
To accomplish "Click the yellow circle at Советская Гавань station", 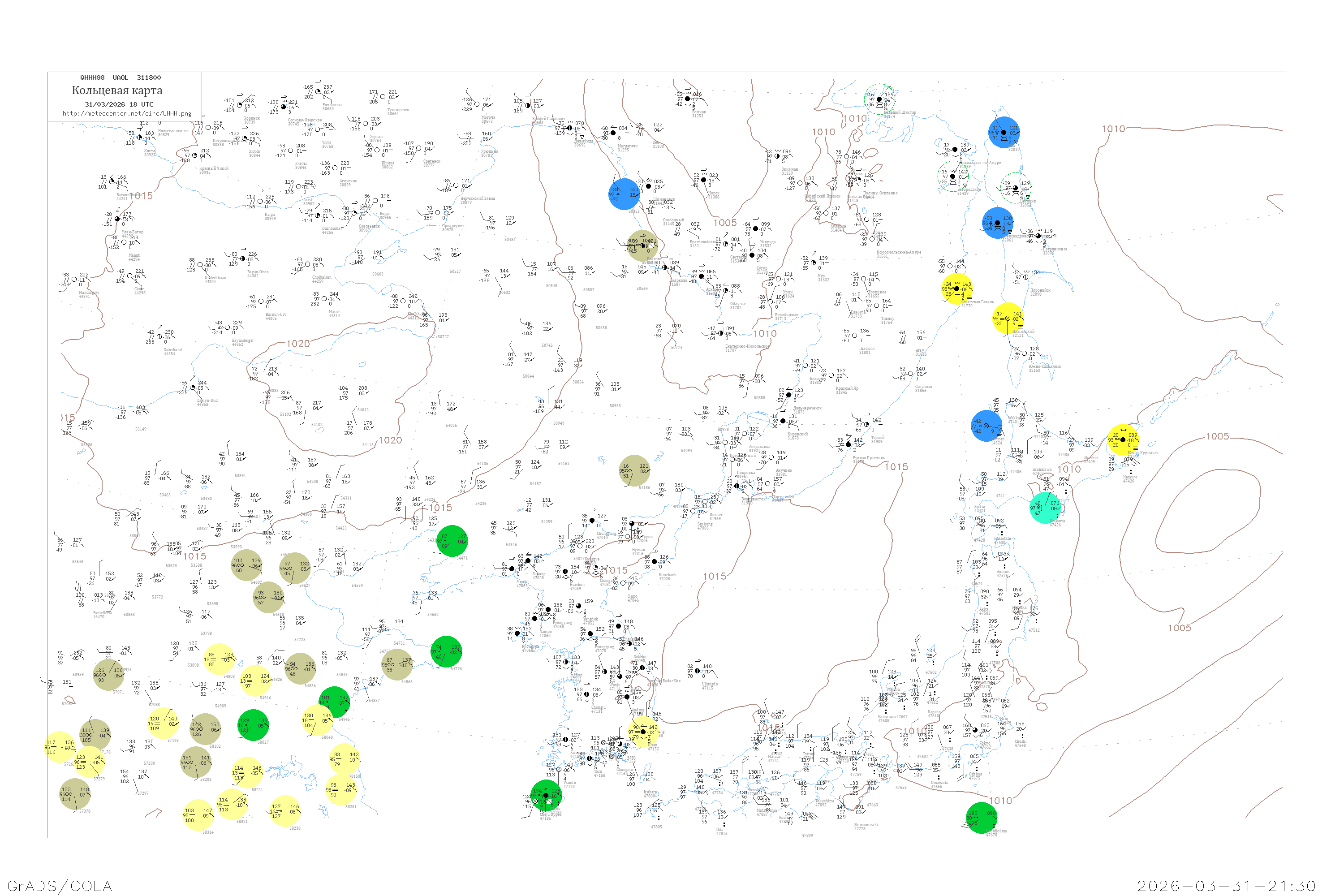I will click(x=956, y=289).
